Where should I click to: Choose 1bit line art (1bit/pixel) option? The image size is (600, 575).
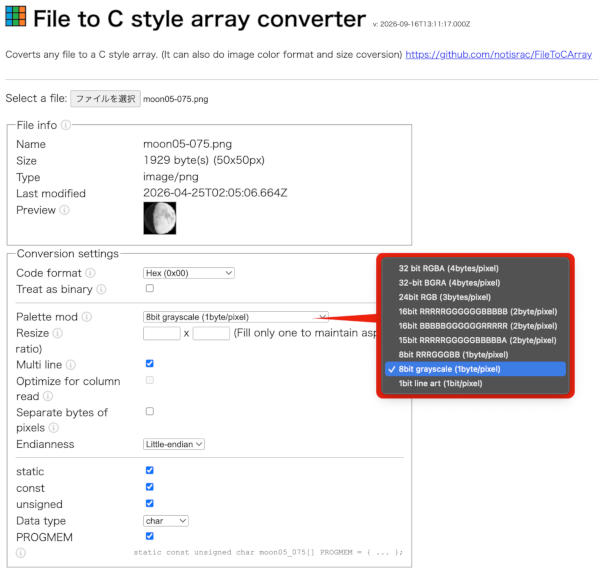tap(475, 383)
